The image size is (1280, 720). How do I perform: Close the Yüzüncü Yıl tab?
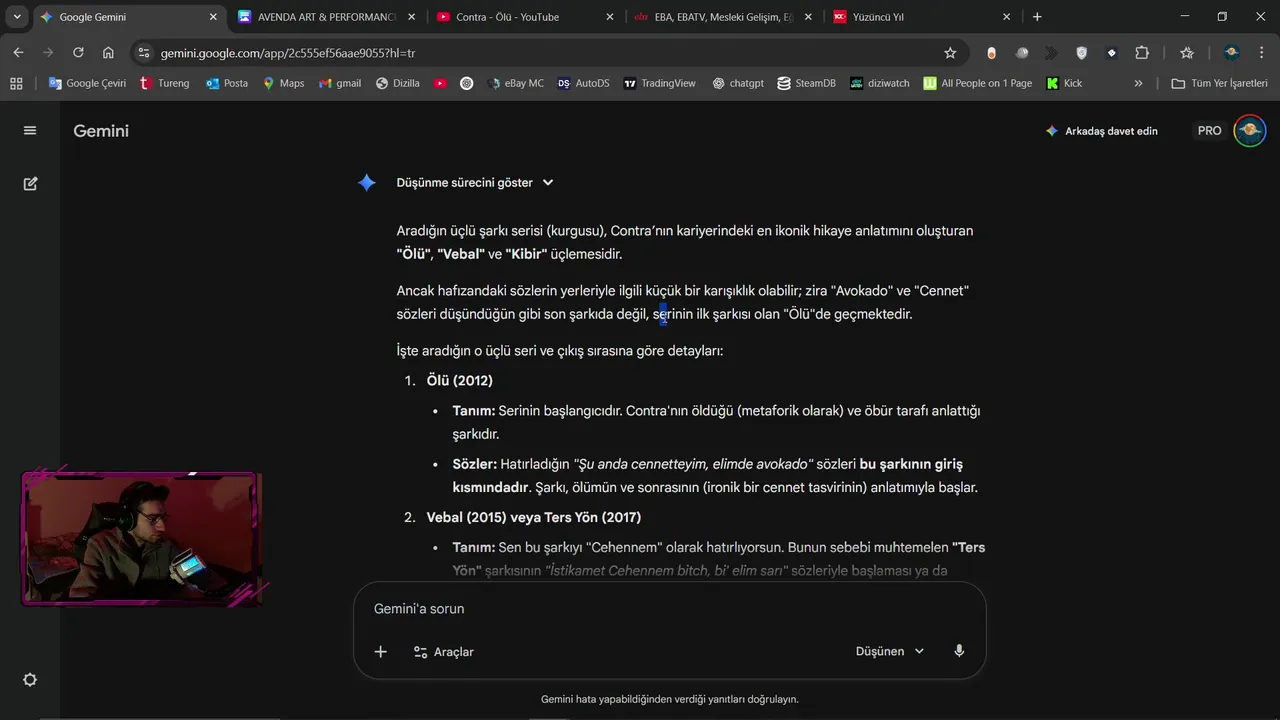pos(1006,17)
